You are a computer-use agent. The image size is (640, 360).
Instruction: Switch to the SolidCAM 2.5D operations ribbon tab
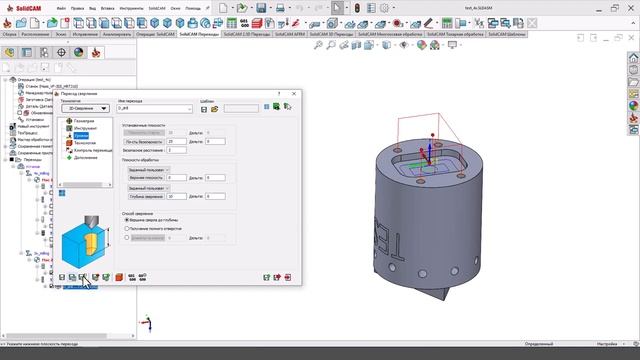pos(247,34)
